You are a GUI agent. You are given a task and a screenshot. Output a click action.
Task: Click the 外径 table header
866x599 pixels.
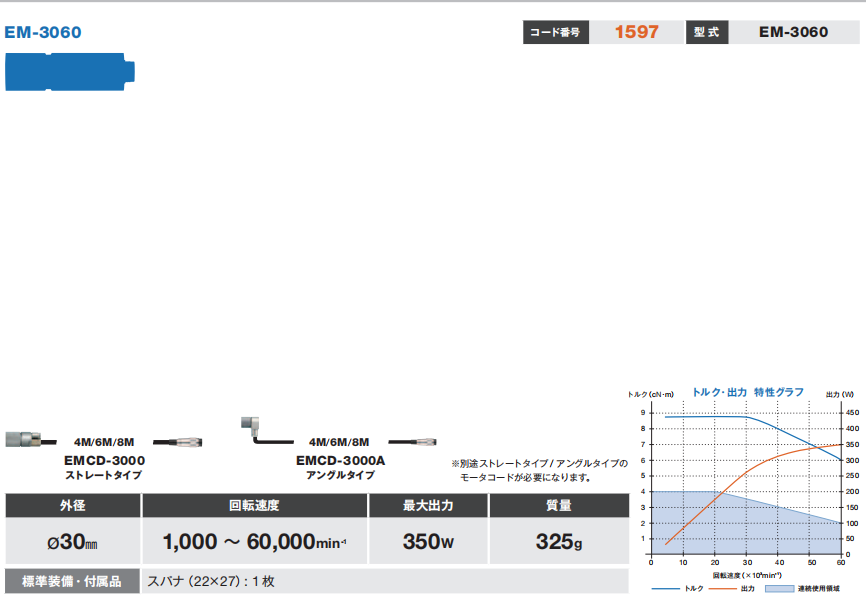tap(72, 505)
